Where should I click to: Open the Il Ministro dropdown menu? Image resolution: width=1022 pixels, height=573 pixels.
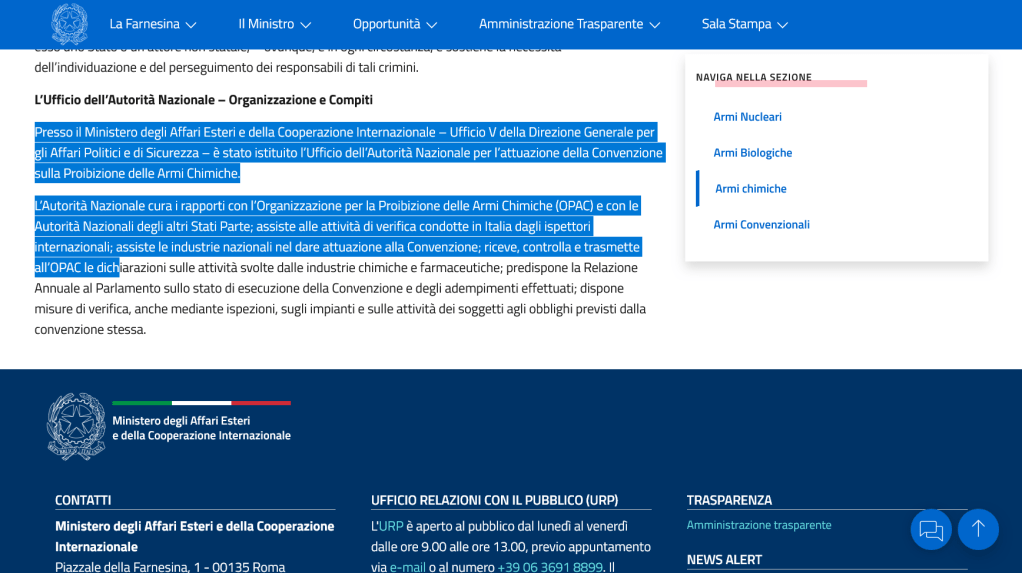275,24
